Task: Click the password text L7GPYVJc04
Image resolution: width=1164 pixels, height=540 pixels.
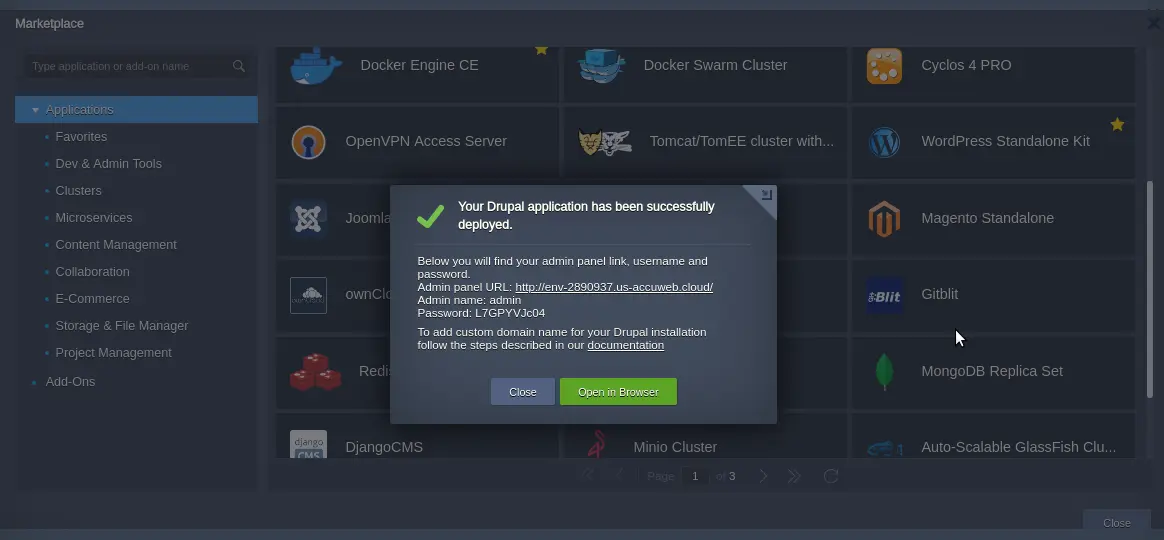Action: click(x=510, y=313)
